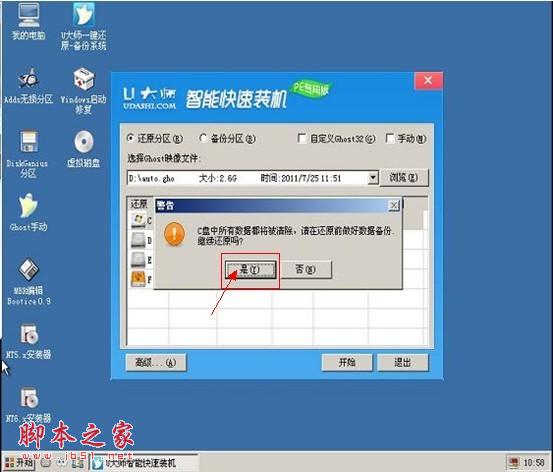Close the 智能快速装机 window

point(428,80)
